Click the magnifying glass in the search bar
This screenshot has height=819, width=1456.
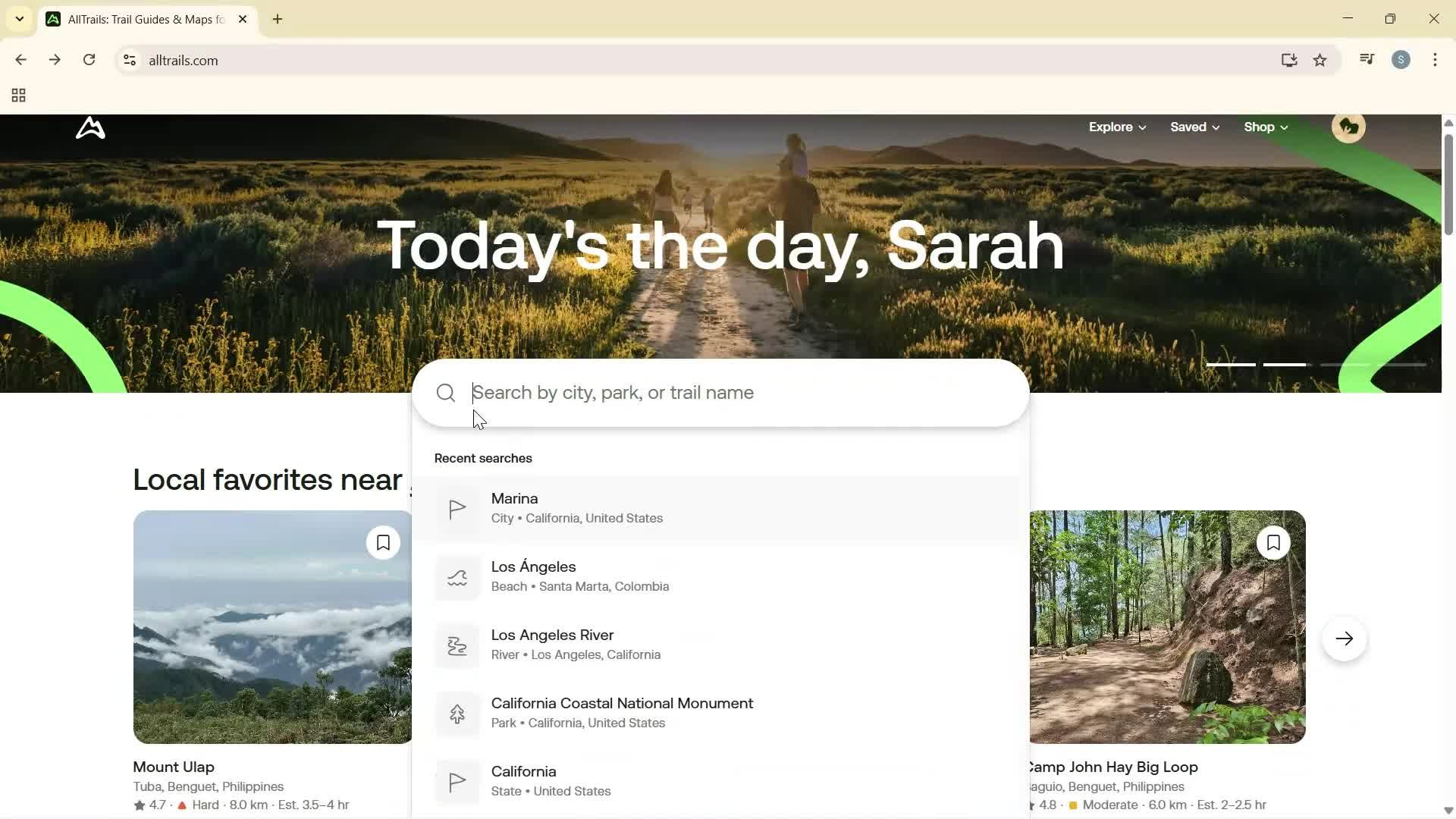pos(445,393)
